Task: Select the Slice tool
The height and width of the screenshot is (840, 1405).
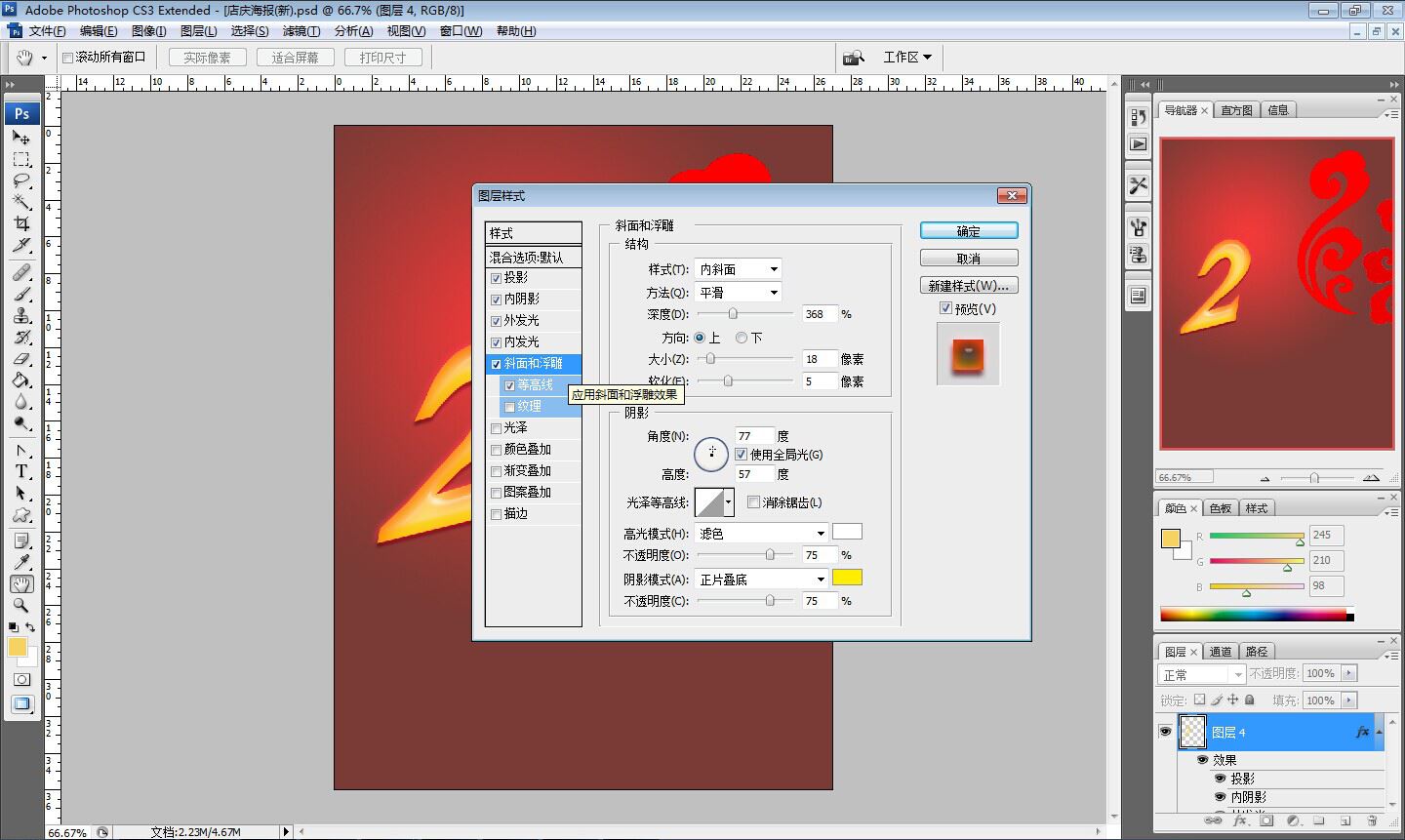Action: 21,245
